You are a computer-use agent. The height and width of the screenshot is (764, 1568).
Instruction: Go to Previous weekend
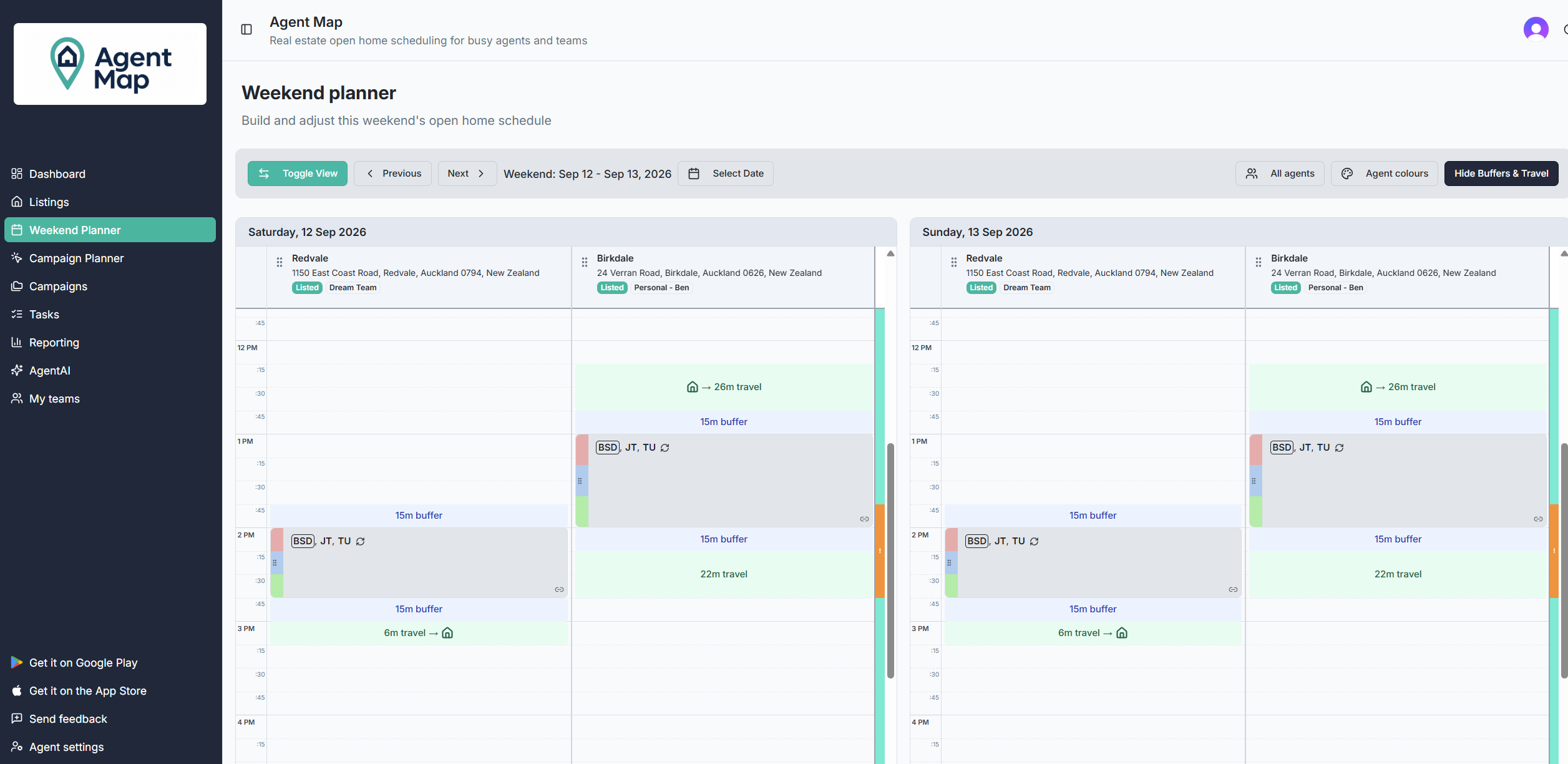(392, 174)
